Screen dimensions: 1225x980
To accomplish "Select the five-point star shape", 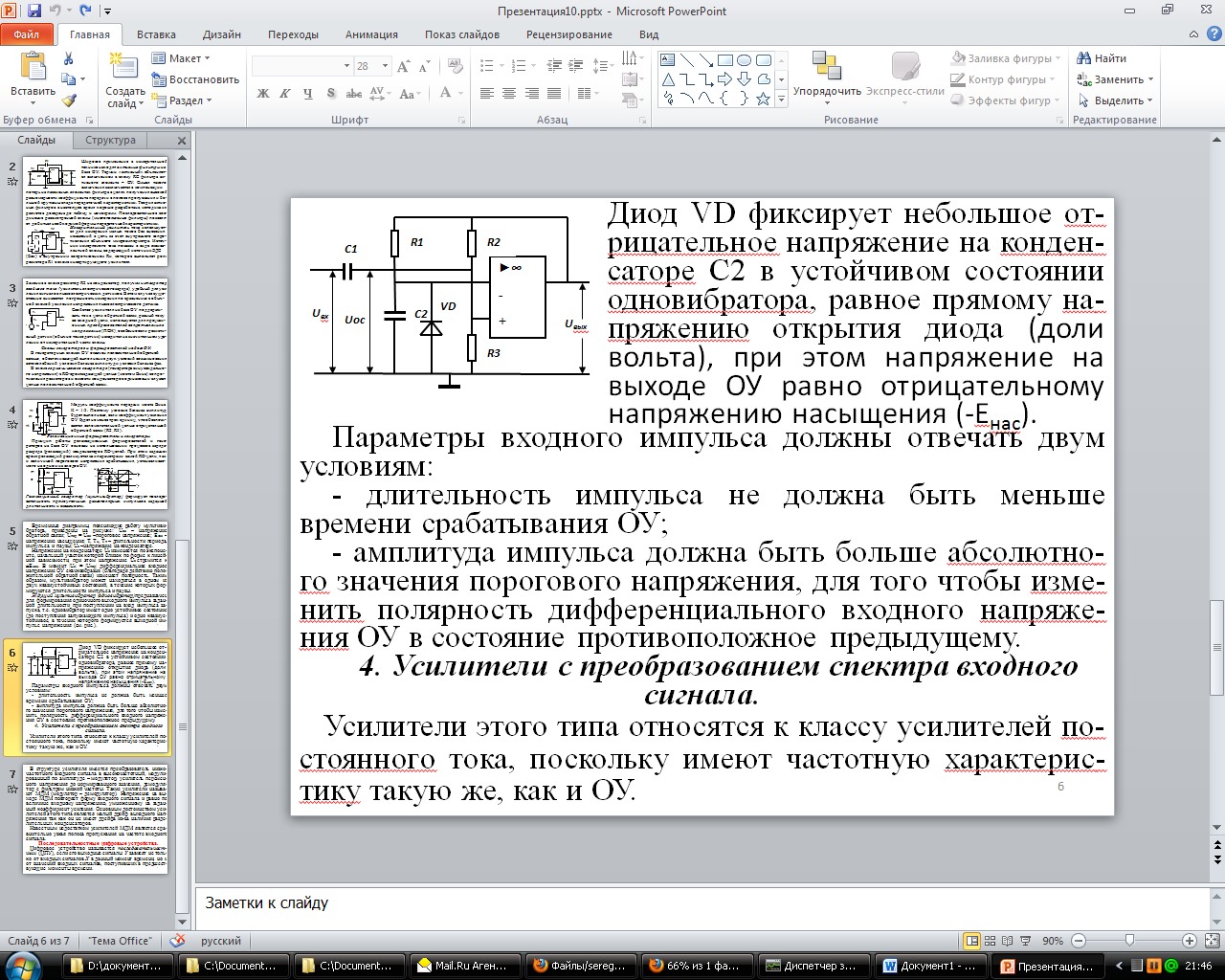I will tap(763, 99).
